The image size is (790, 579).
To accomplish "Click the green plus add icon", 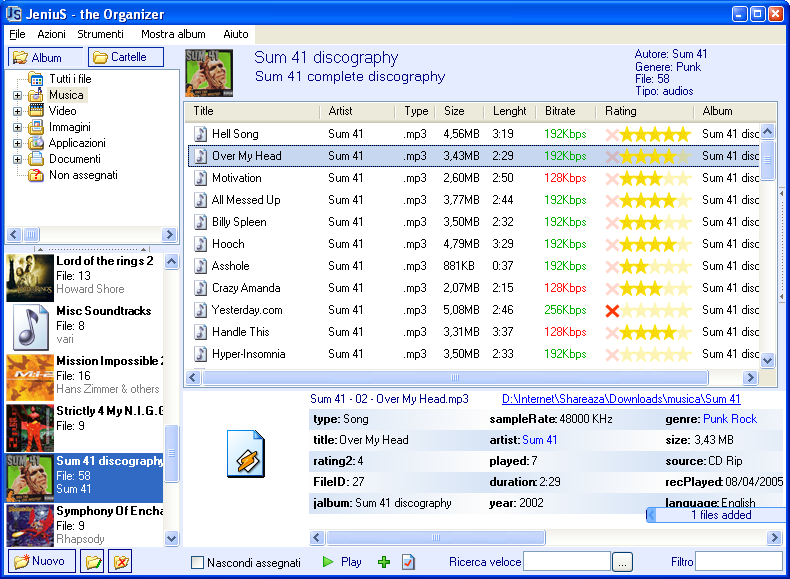I will coord(384,562).
